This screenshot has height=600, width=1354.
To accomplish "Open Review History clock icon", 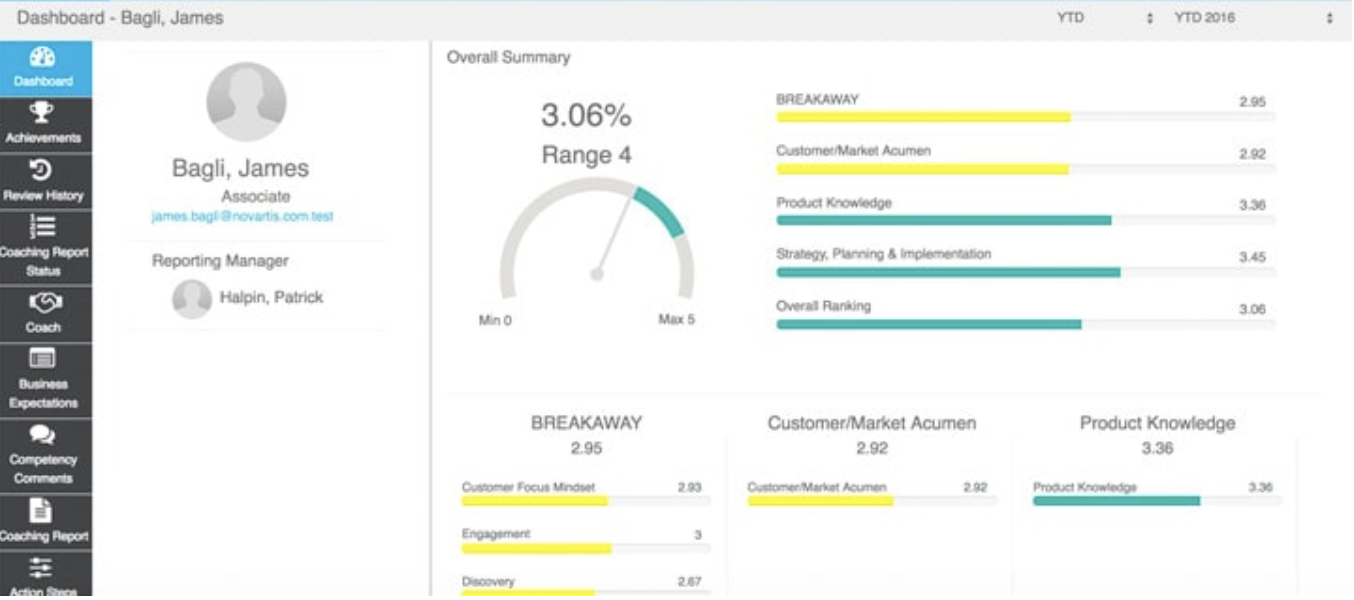I will pos(43,171).
